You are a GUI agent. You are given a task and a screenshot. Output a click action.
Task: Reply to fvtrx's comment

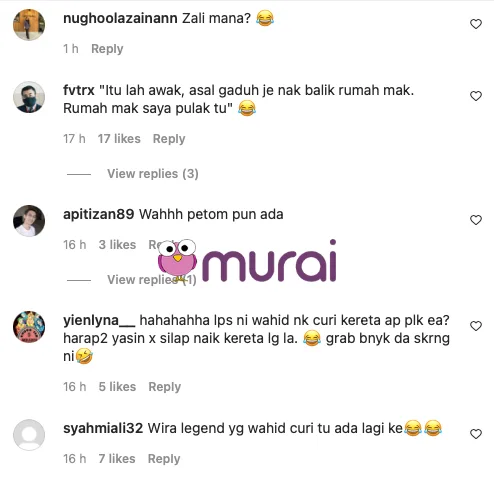[169, 139]
